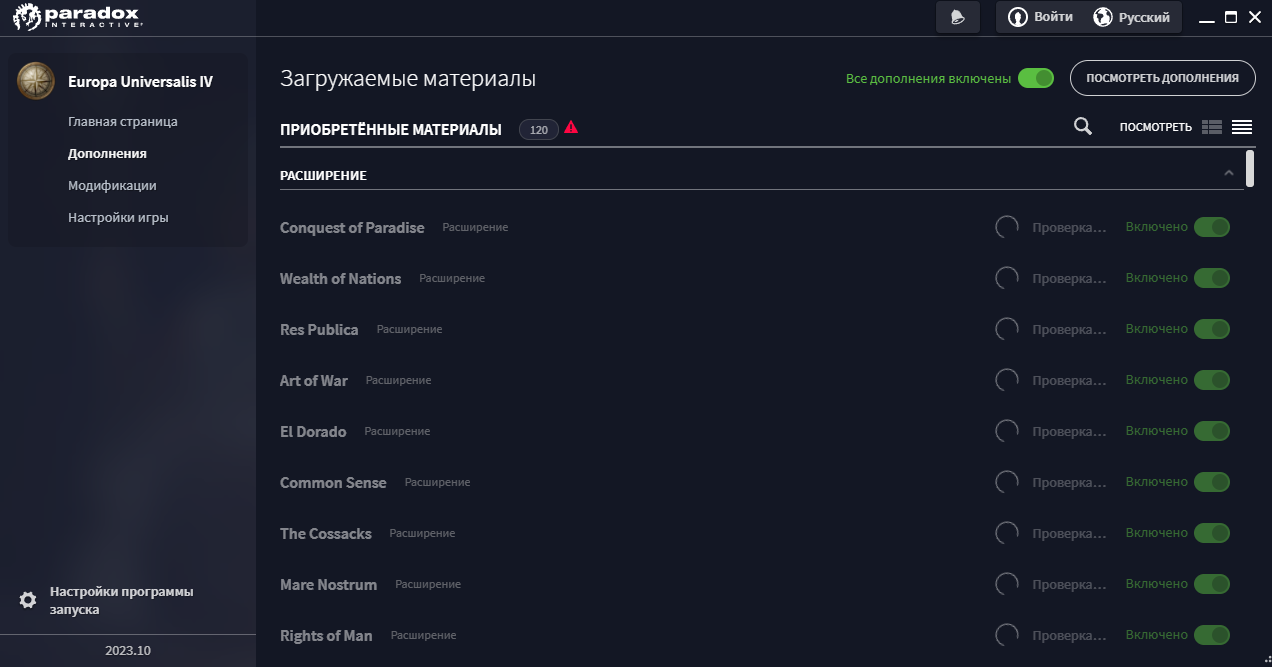This screenshot has height=667, width=1272.
Task: Click Включено label for Conquest of Paradise
Action: (x=1157, y=227)
